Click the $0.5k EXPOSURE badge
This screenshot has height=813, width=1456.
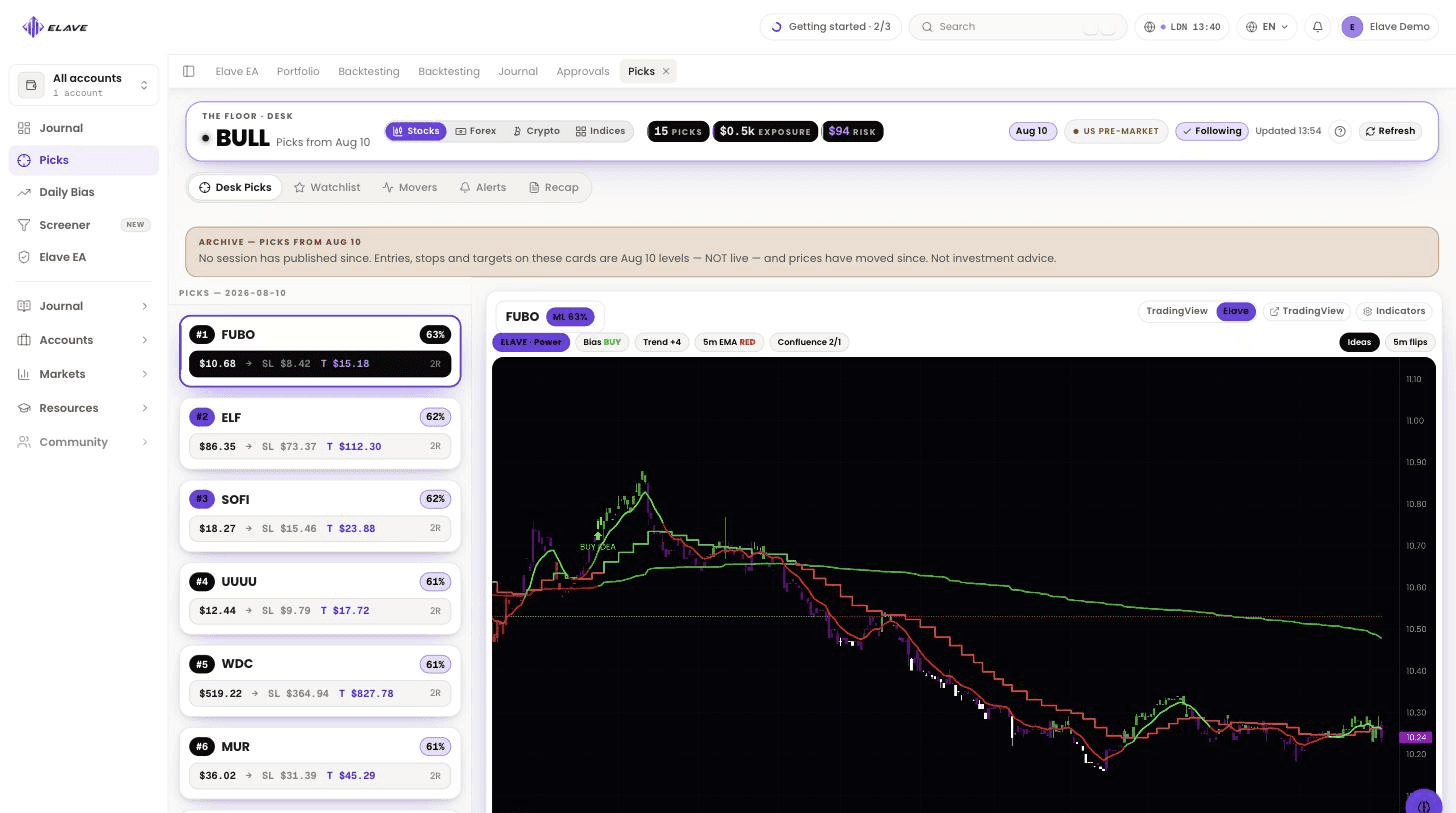[765, 131]
